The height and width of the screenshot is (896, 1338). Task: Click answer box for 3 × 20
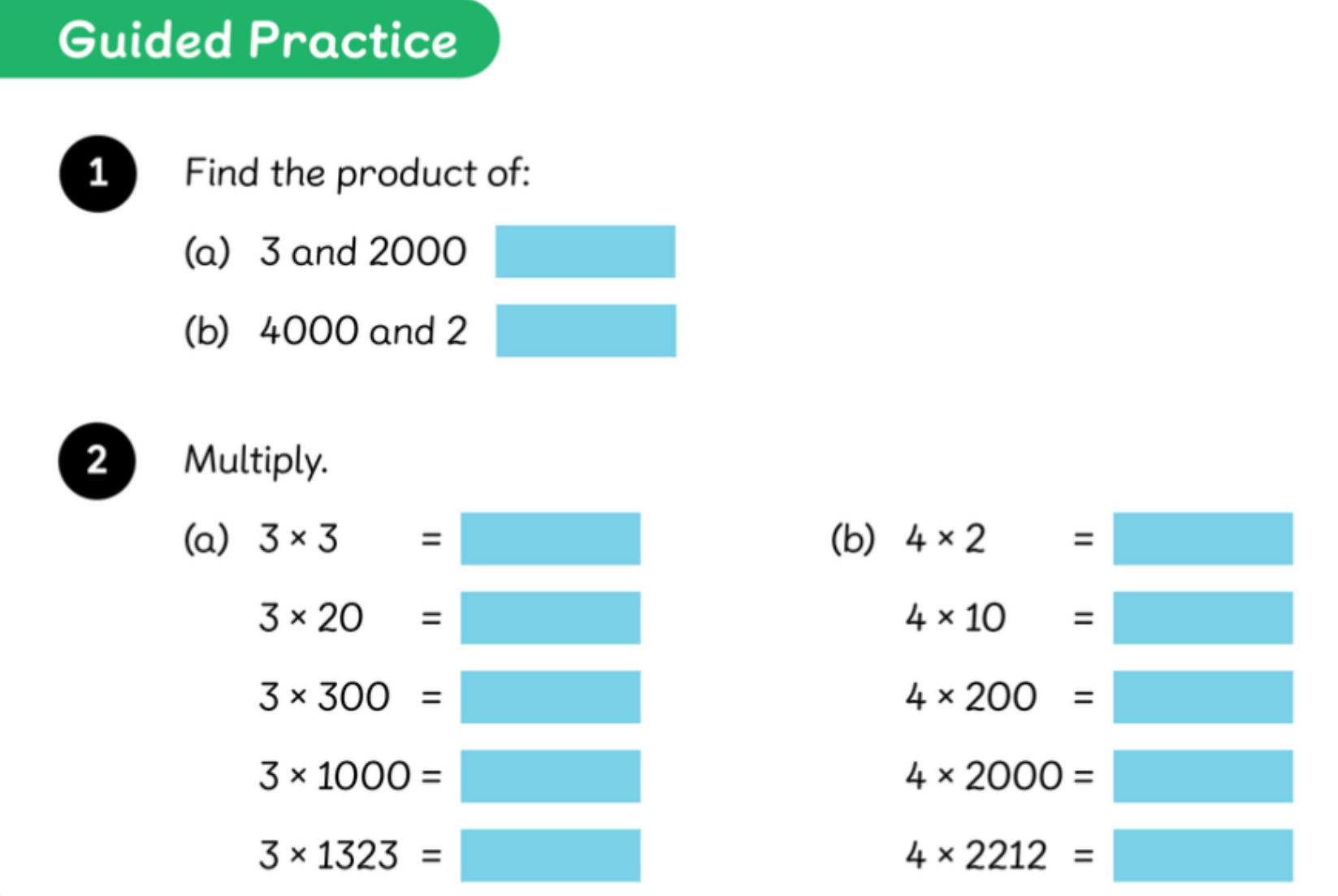point(550,617)
